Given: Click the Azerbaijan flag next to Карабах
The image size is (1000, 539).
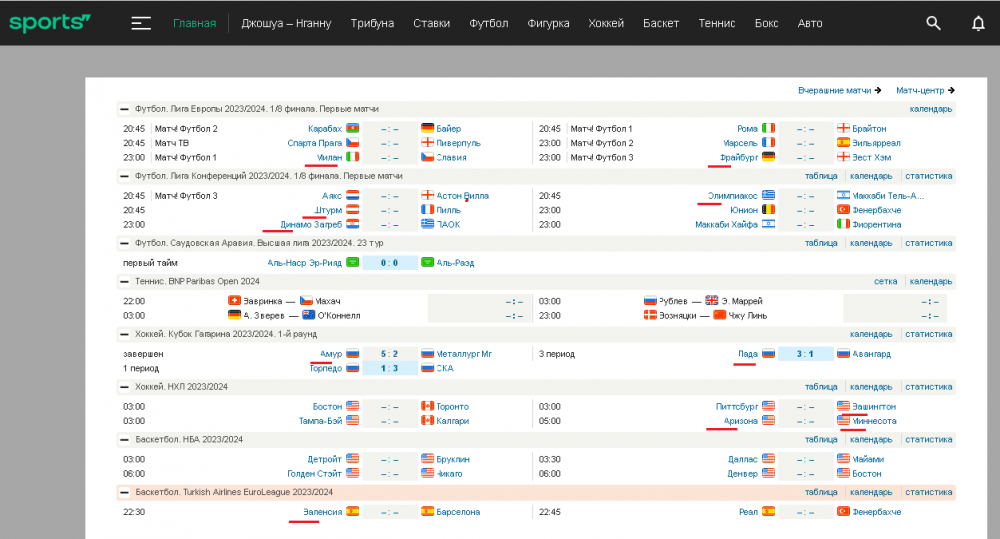Looking at the screenshot, I should [352, 128].
